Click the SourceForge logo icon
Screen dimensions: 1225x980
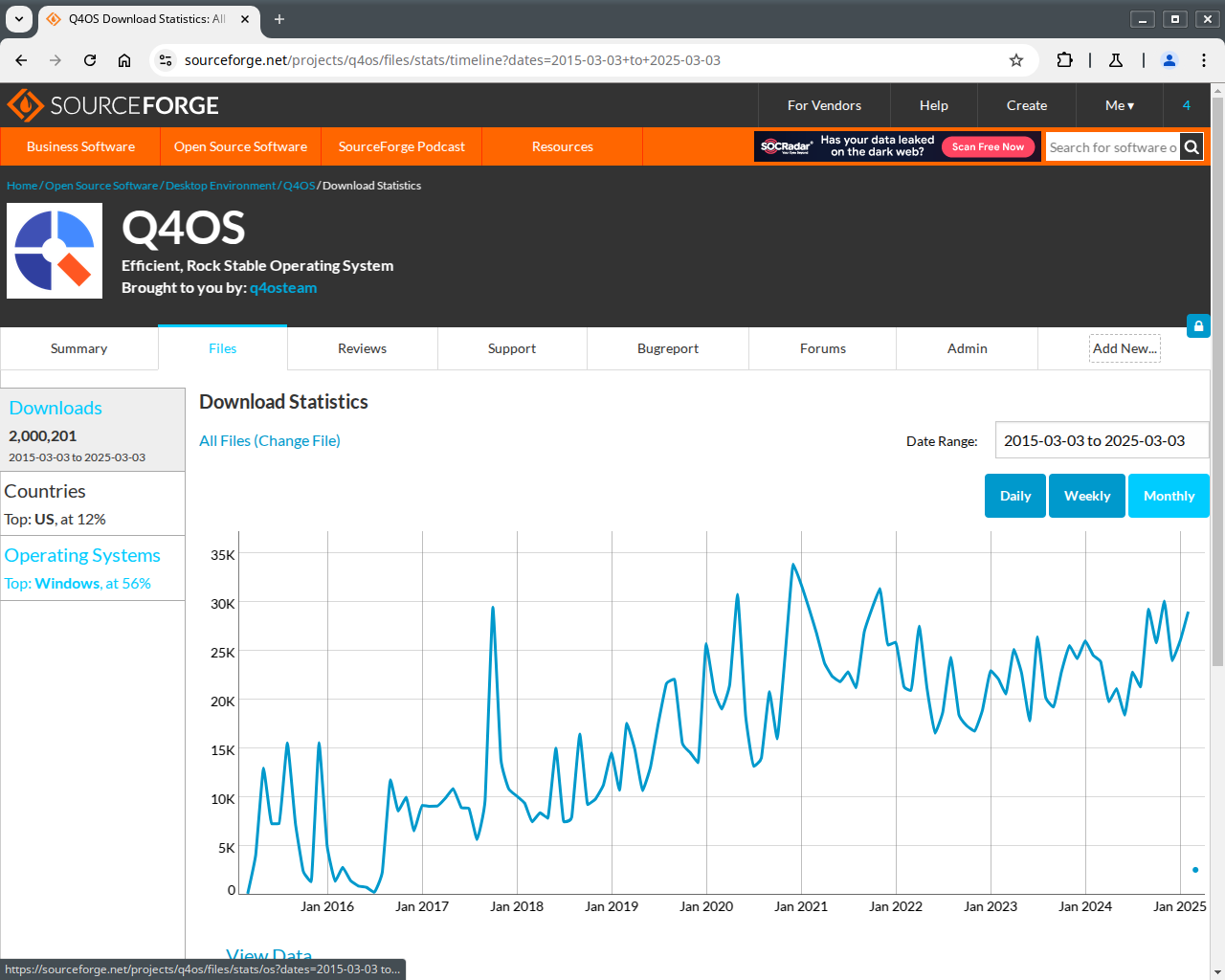pyautogui.click(x=26, y=105)
